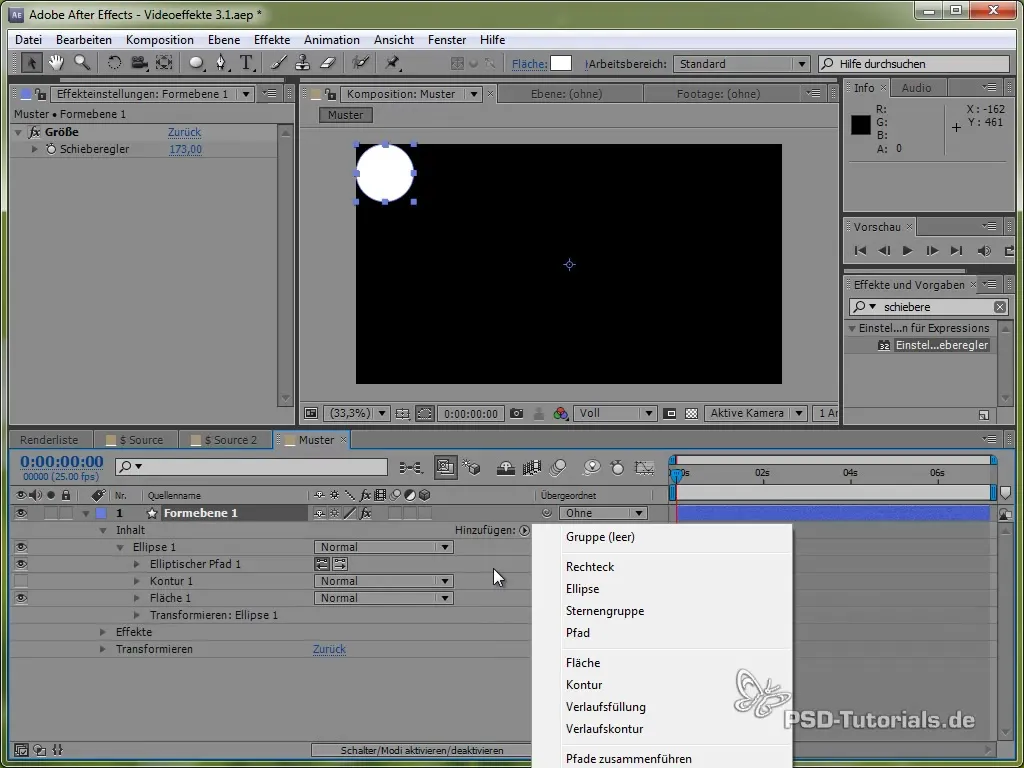Click the Hinzufügen arrow button
This screenshot has width=1024, height=768.
[x=524, y=530]
